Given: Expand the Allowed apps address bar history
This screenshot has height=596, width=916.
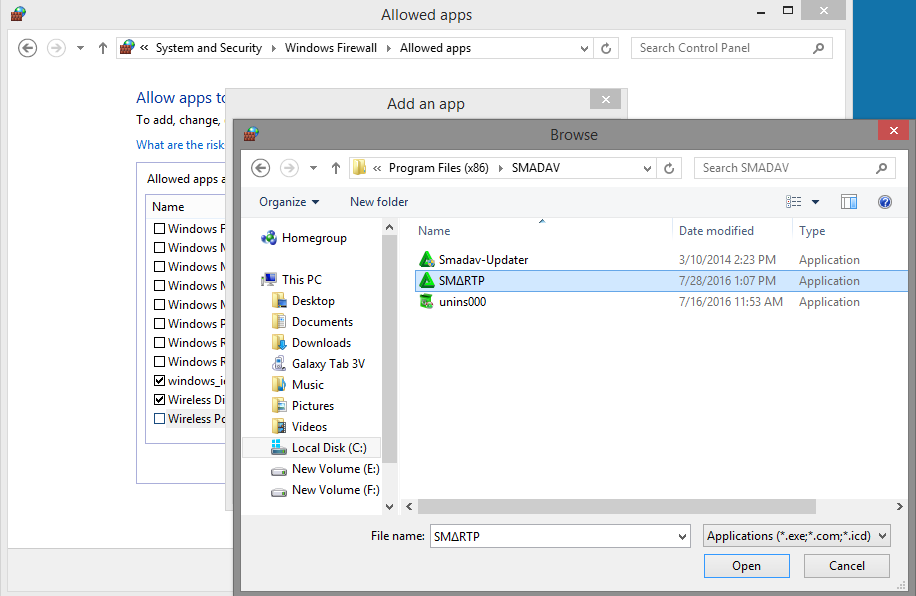Looking at the screenshot, I should click(x=584, y=48).
